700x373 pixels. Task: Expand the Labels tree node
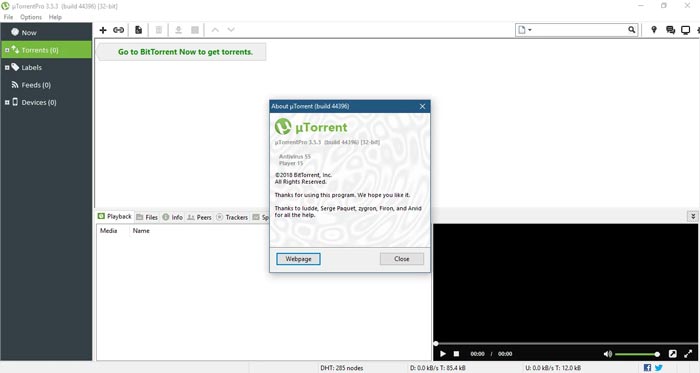(x=7, y=67)
